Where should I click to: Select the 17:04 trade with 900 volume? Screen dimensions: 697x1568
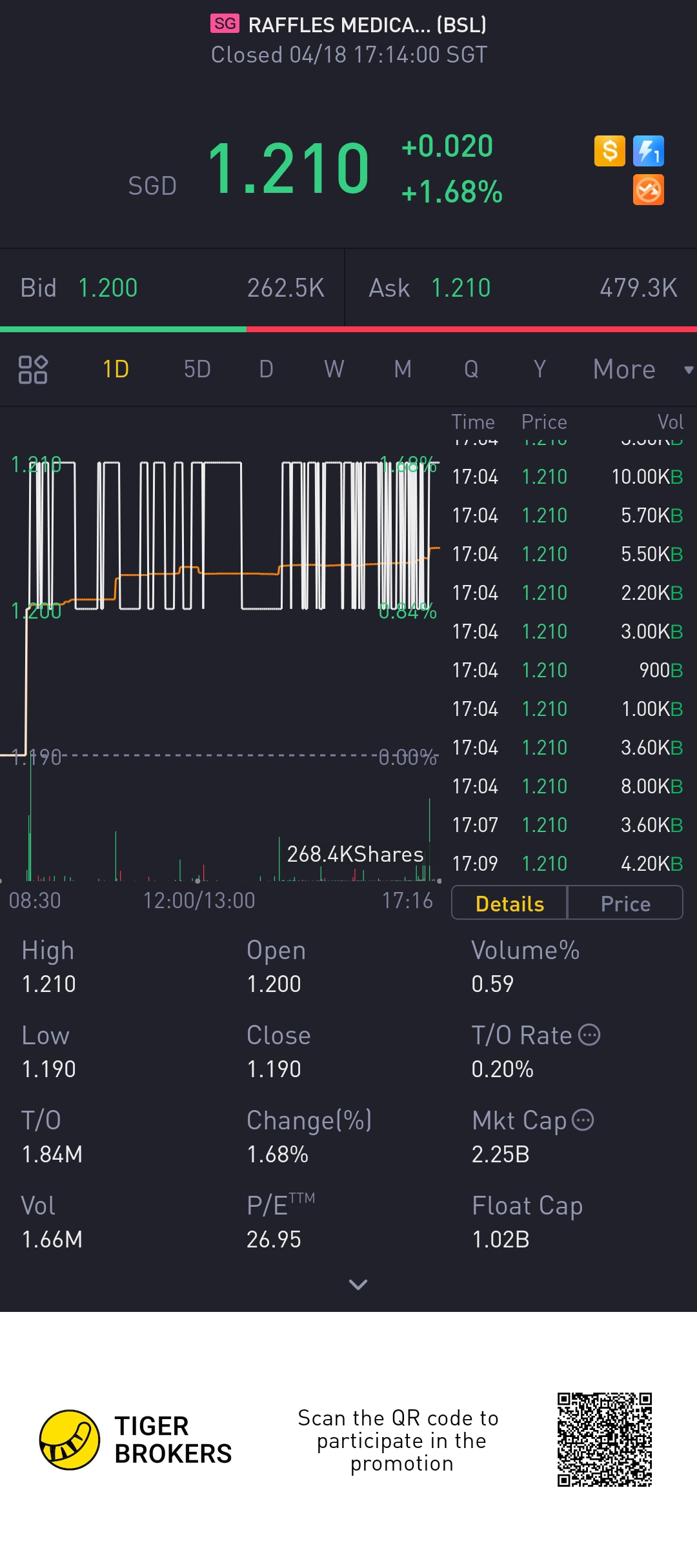click(x=567, y=670)
